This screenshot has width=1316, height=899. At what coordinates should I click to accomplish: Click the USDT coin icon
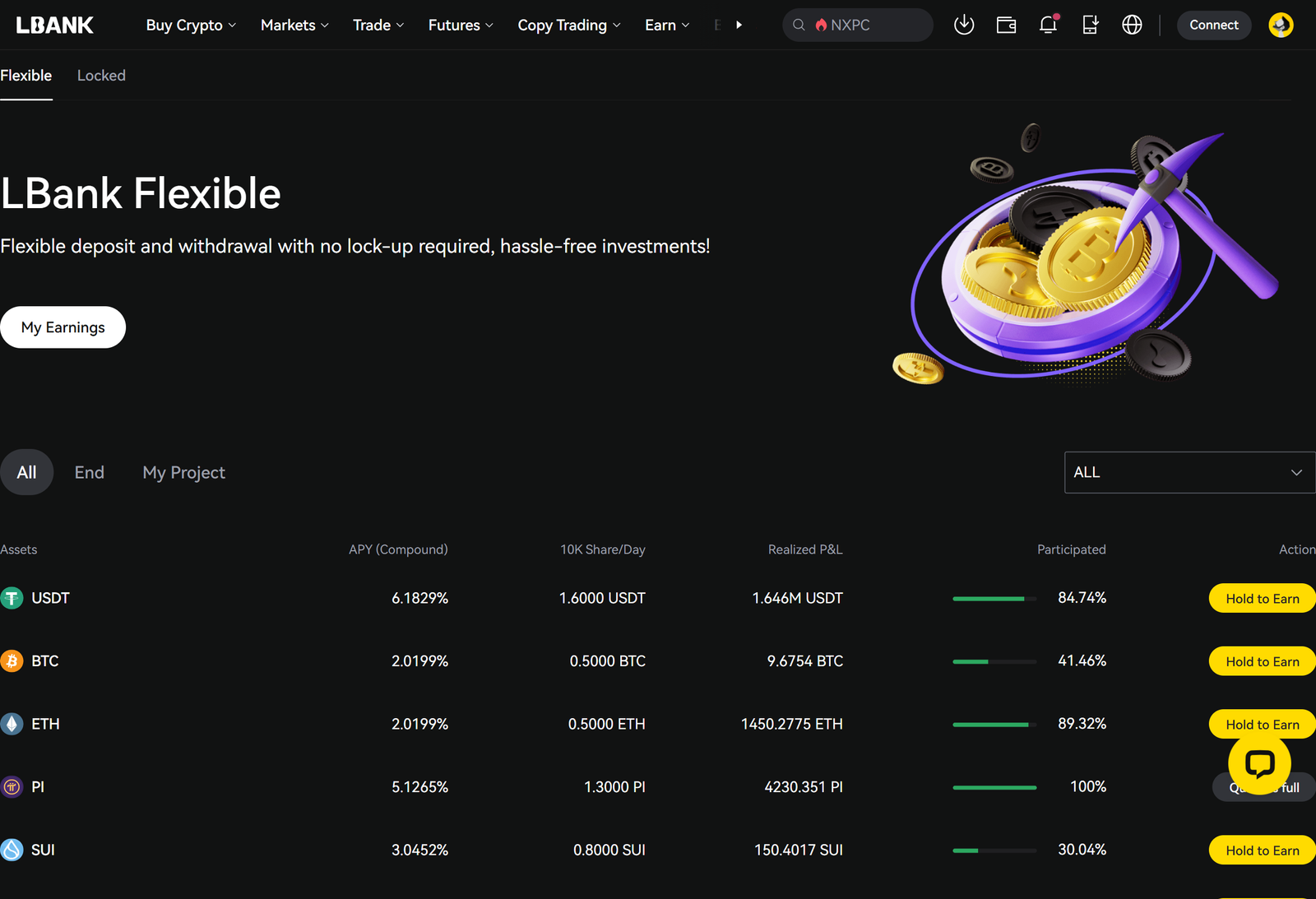12,598
